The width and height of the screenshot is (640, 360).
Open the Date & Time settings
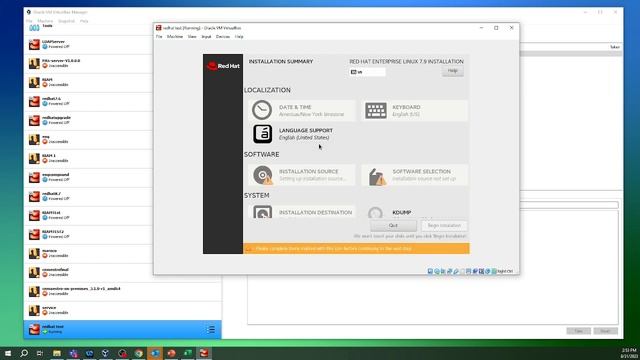pyautogui.click(x=302, y=110)
